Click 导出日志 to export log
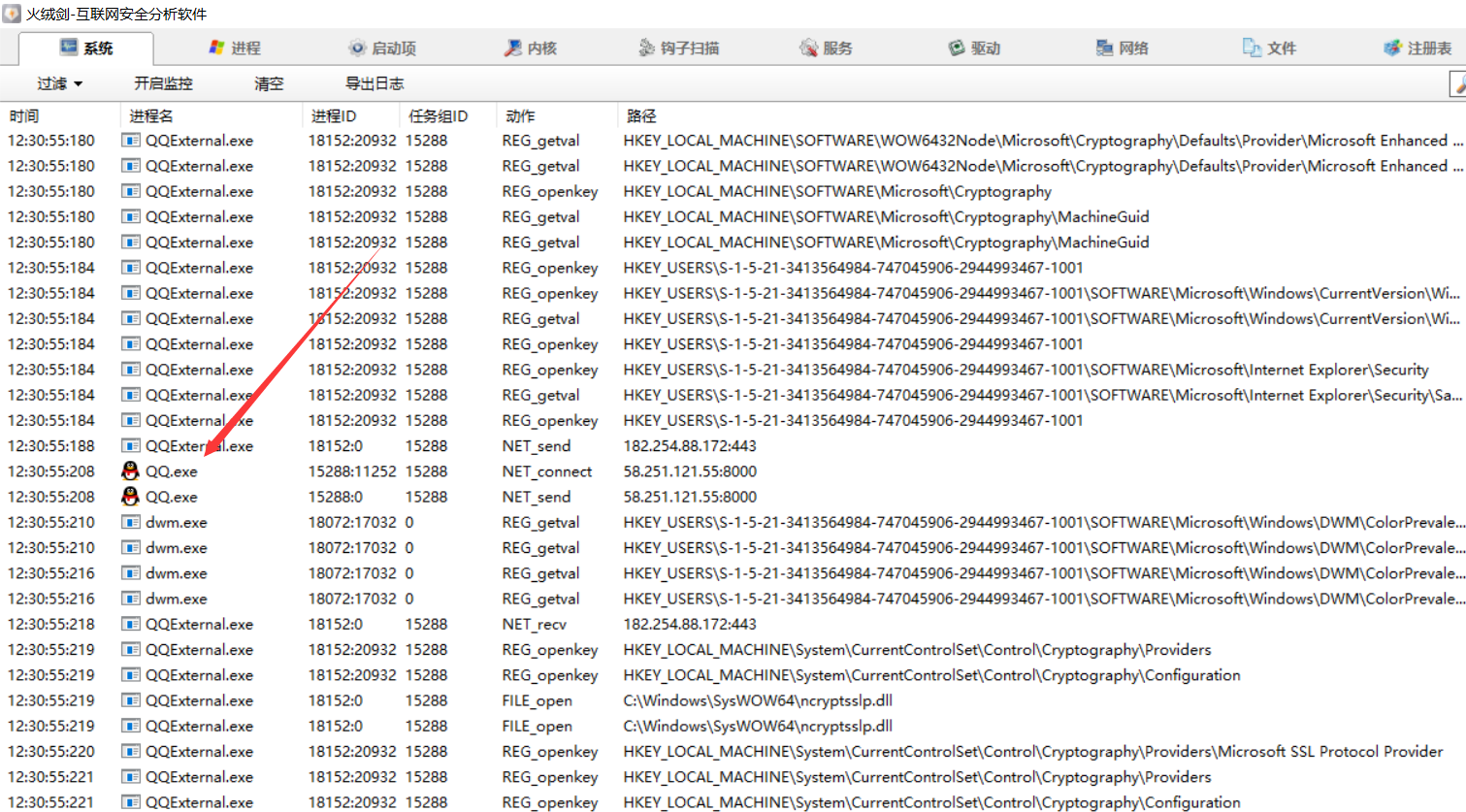The width and height of the screenshot is (1466, 812). tap(375, 83)
